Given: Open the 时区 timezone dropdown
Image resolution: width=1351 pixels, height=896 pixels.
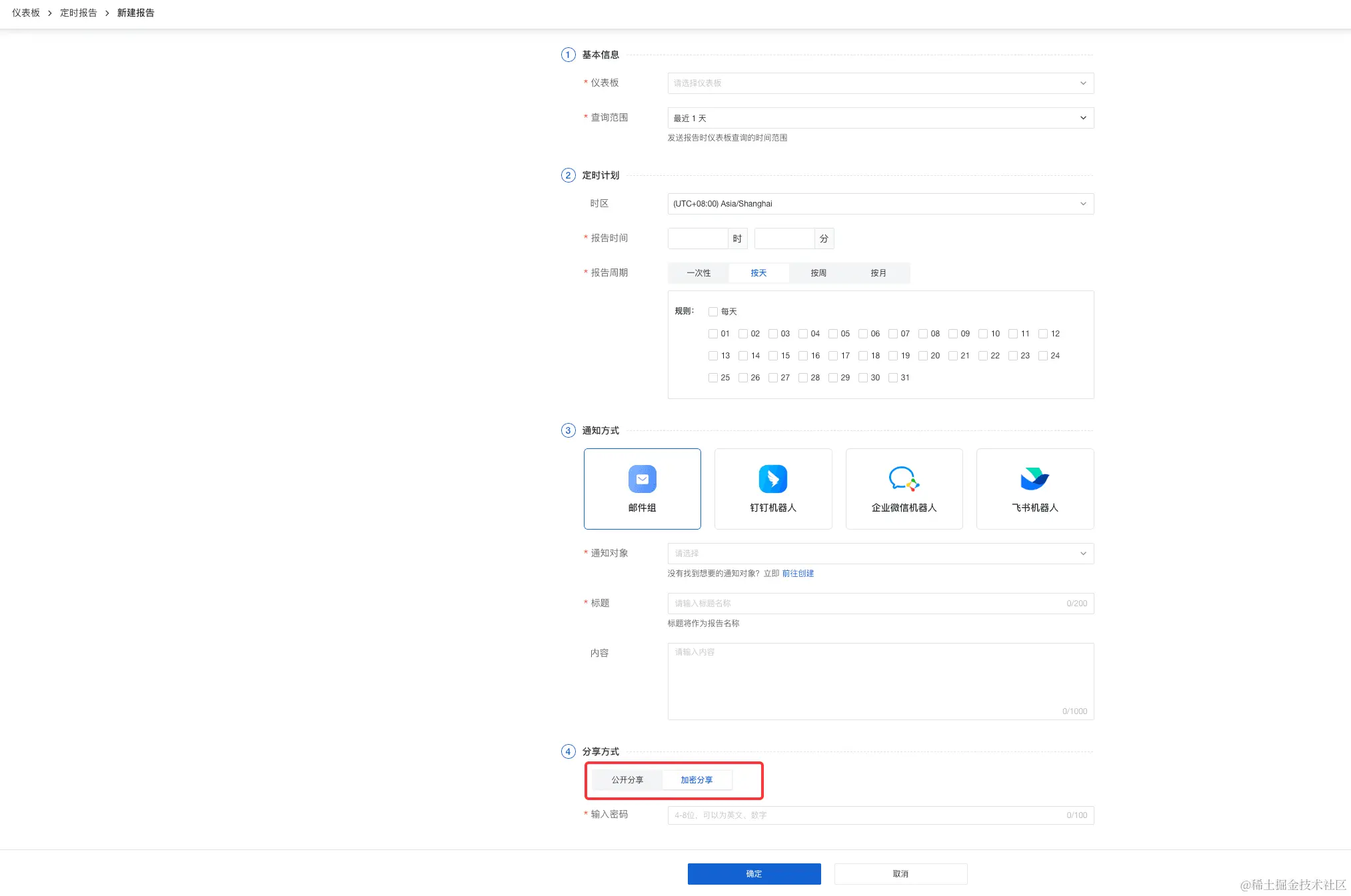Looking at the screenshot, I should 880,204.
